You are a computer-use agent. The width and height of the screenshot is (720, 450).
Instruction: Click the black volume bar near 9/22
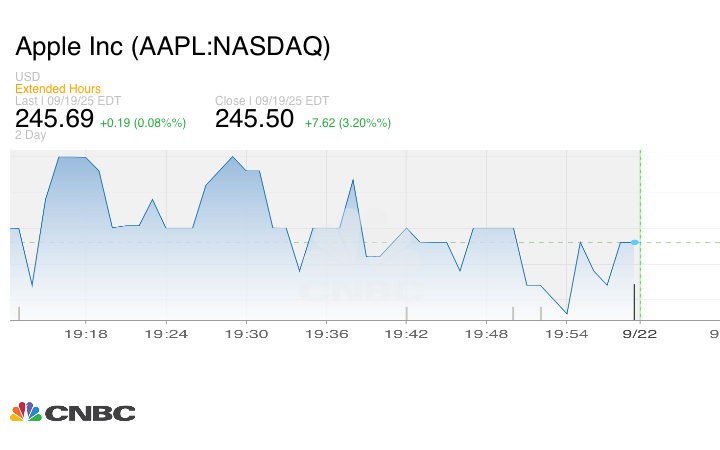pos(634,301)
